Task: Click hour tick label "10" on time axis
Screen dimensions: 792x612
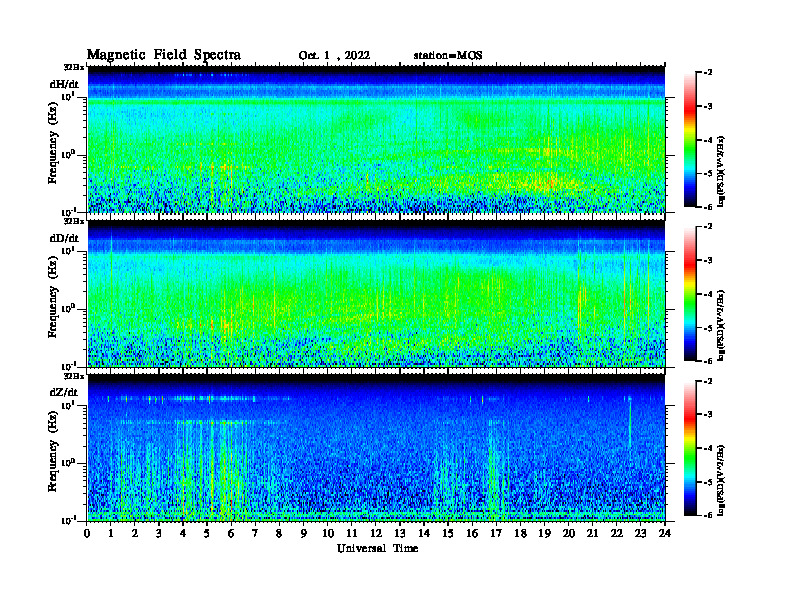Action: pos(328,534)
